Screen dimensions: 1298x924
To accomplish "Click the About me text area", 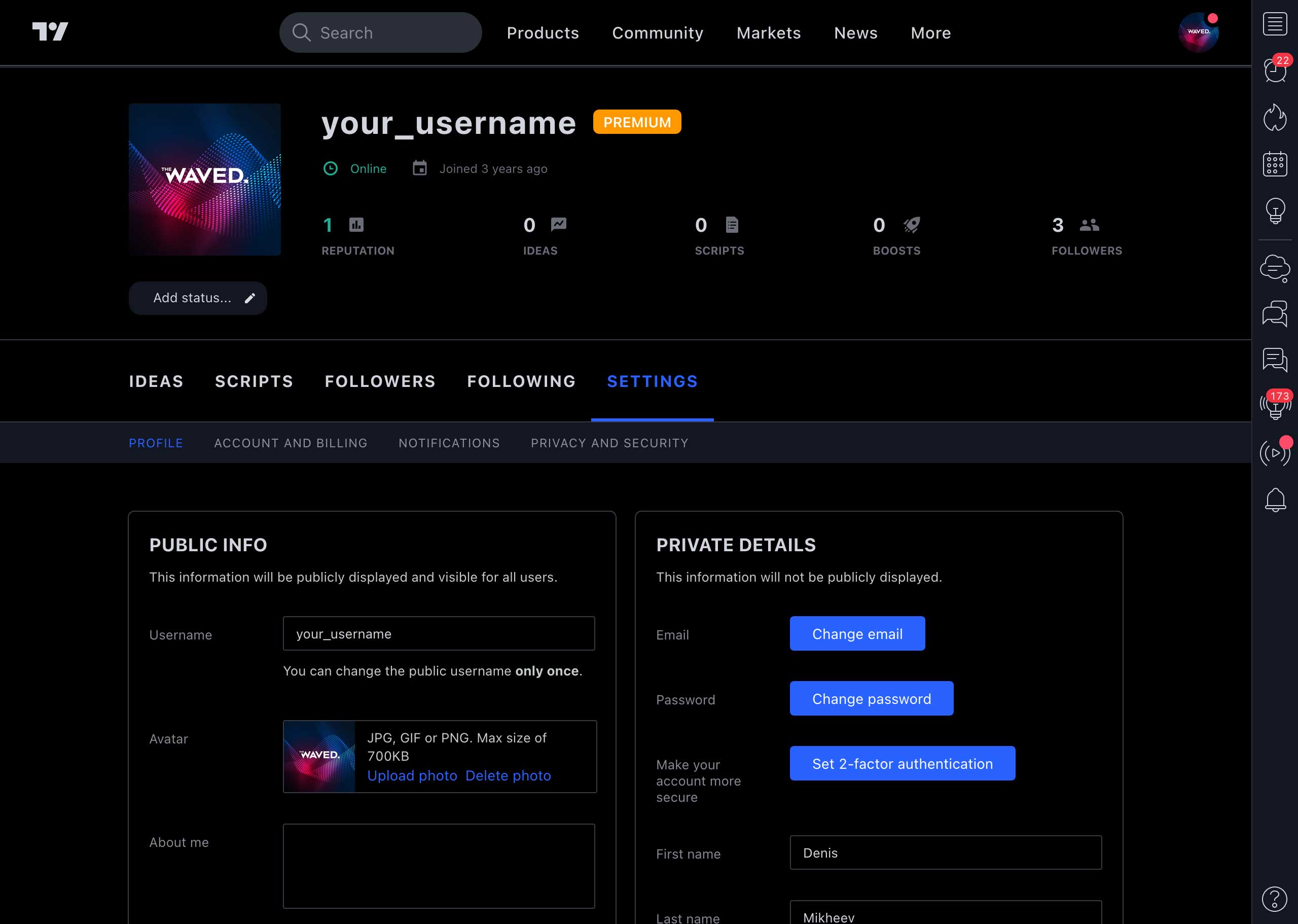I will click(439, 866).
